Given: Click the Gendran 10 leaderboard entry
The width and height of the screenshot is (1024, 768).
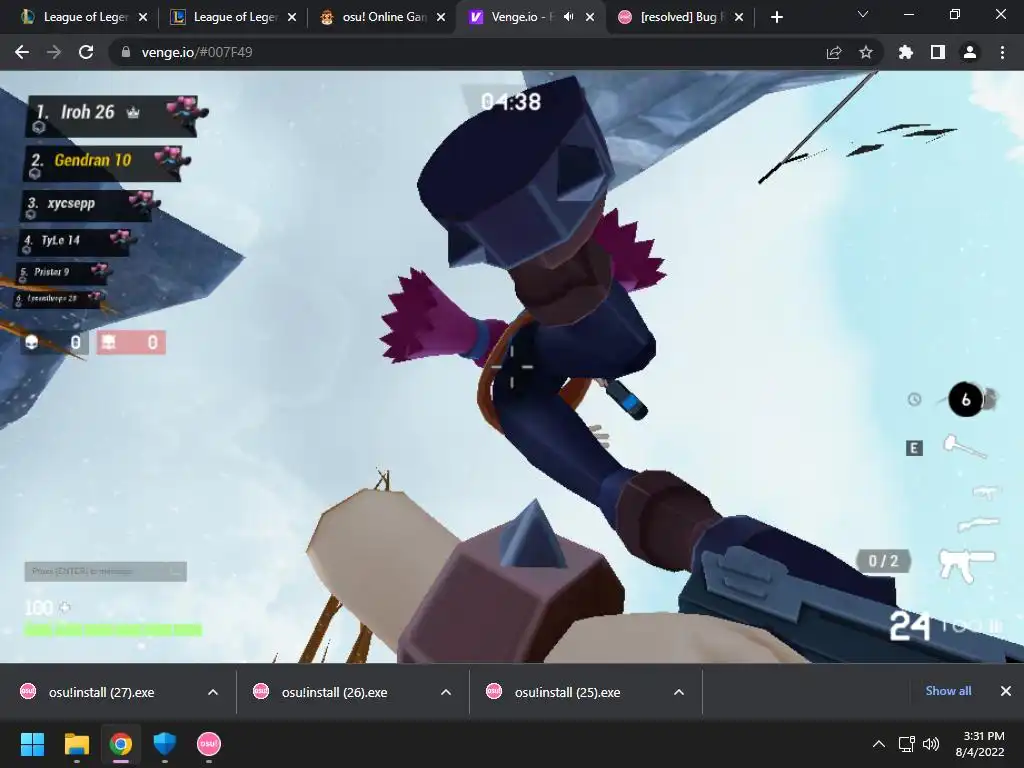Looking at the screenshot, I should tap(104, 162).
